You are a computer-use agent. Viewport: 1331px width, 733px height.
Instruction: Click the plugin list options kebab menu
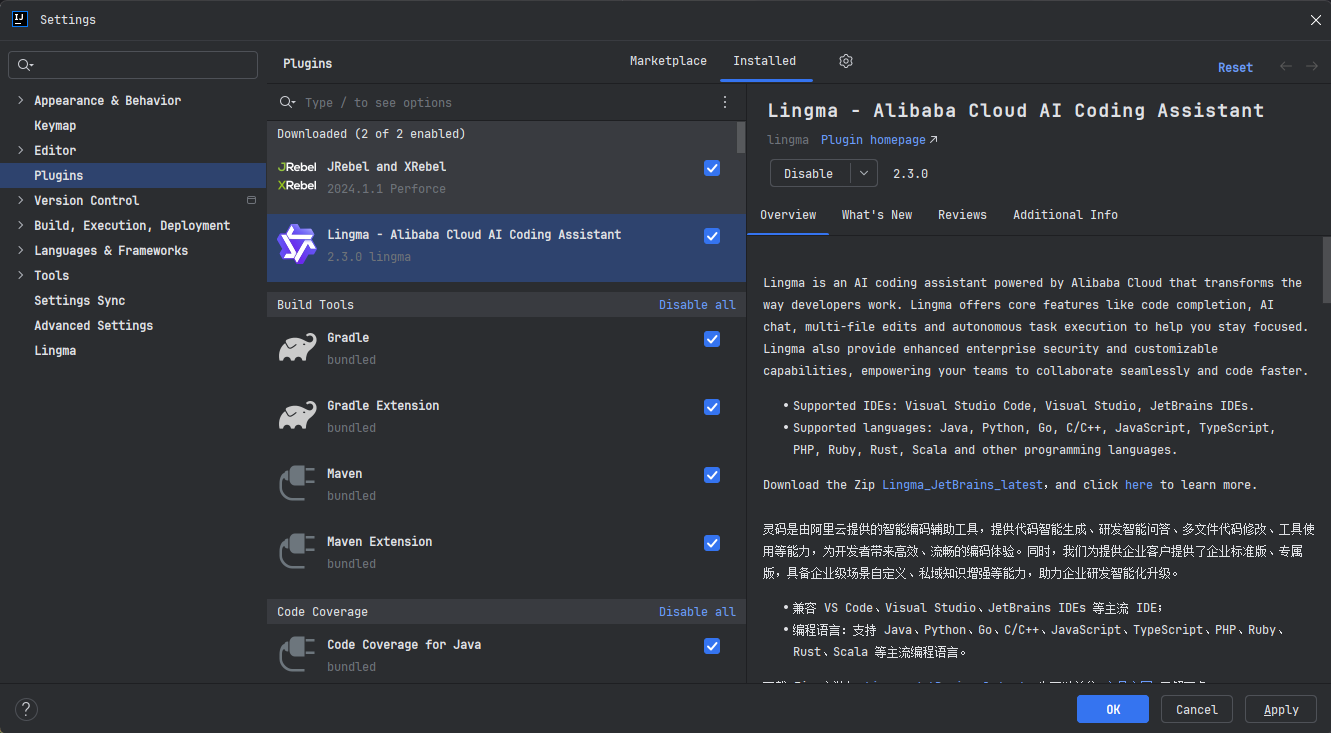726,102
